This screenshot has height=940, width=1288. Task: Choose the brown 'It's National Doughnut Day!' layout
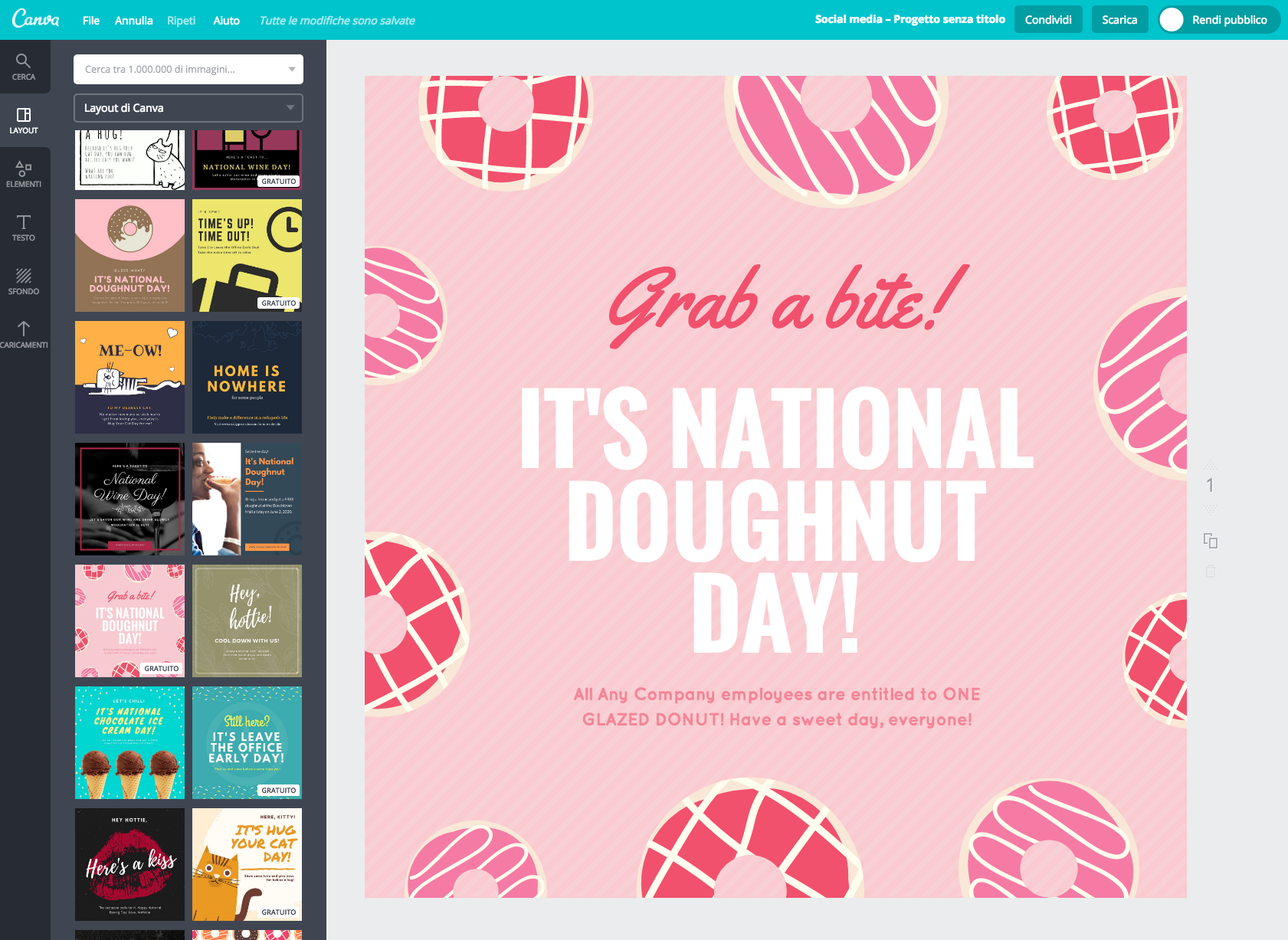(x=130, y=256)
